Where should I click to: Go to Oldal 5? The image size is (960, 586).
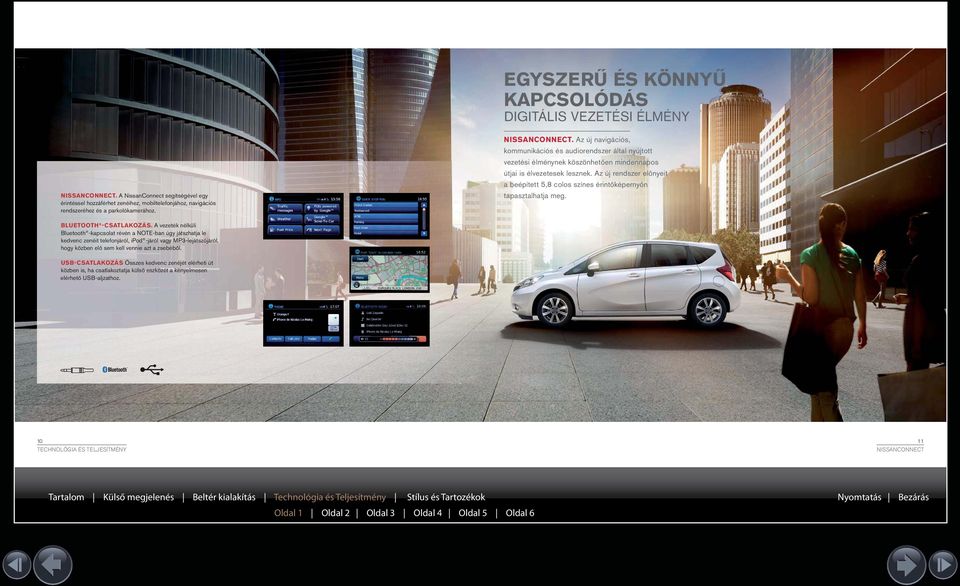tap(473, 513)
